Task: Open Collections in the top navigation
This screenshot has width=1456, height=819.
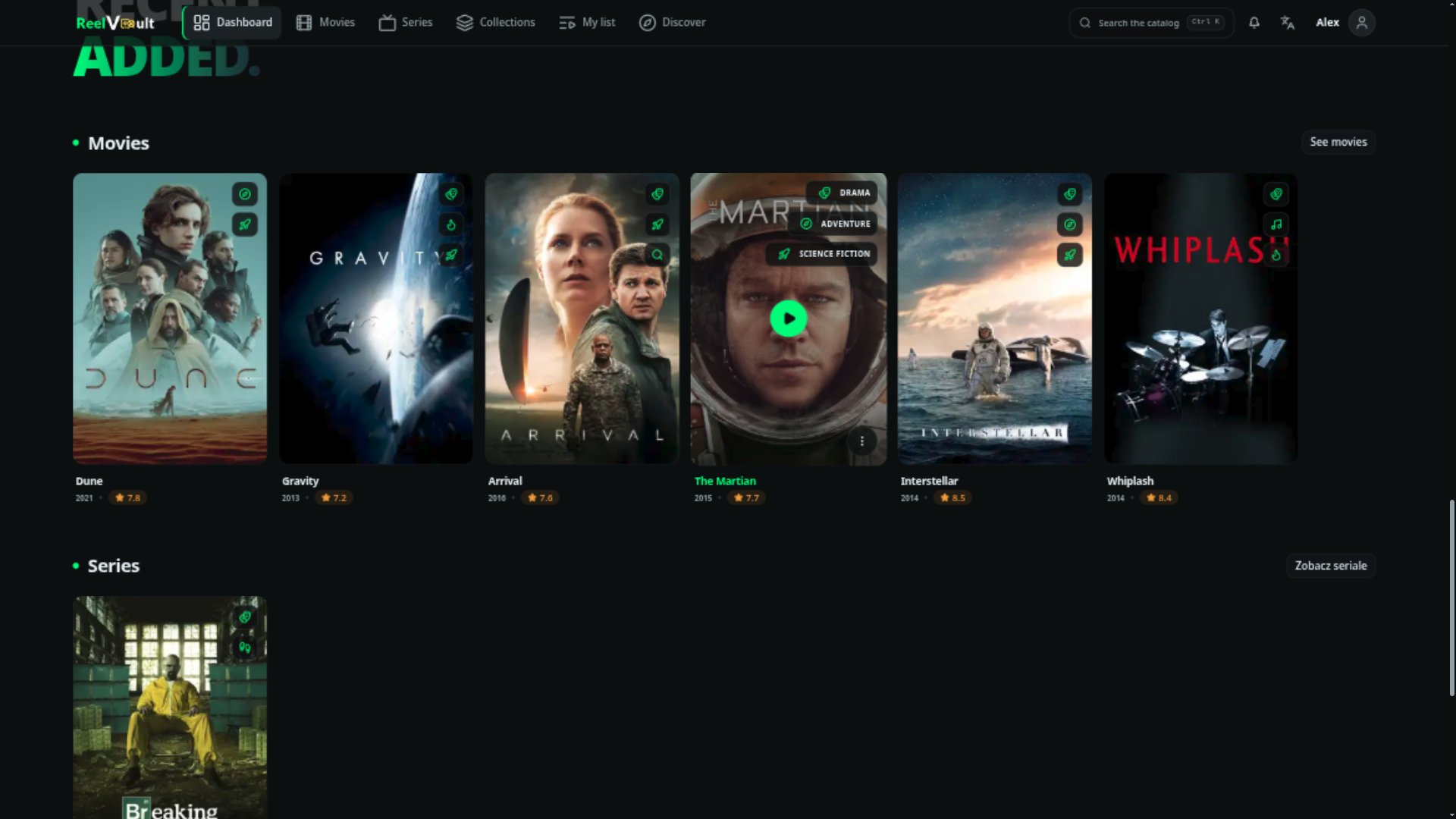Action: [x=496, y=23]
